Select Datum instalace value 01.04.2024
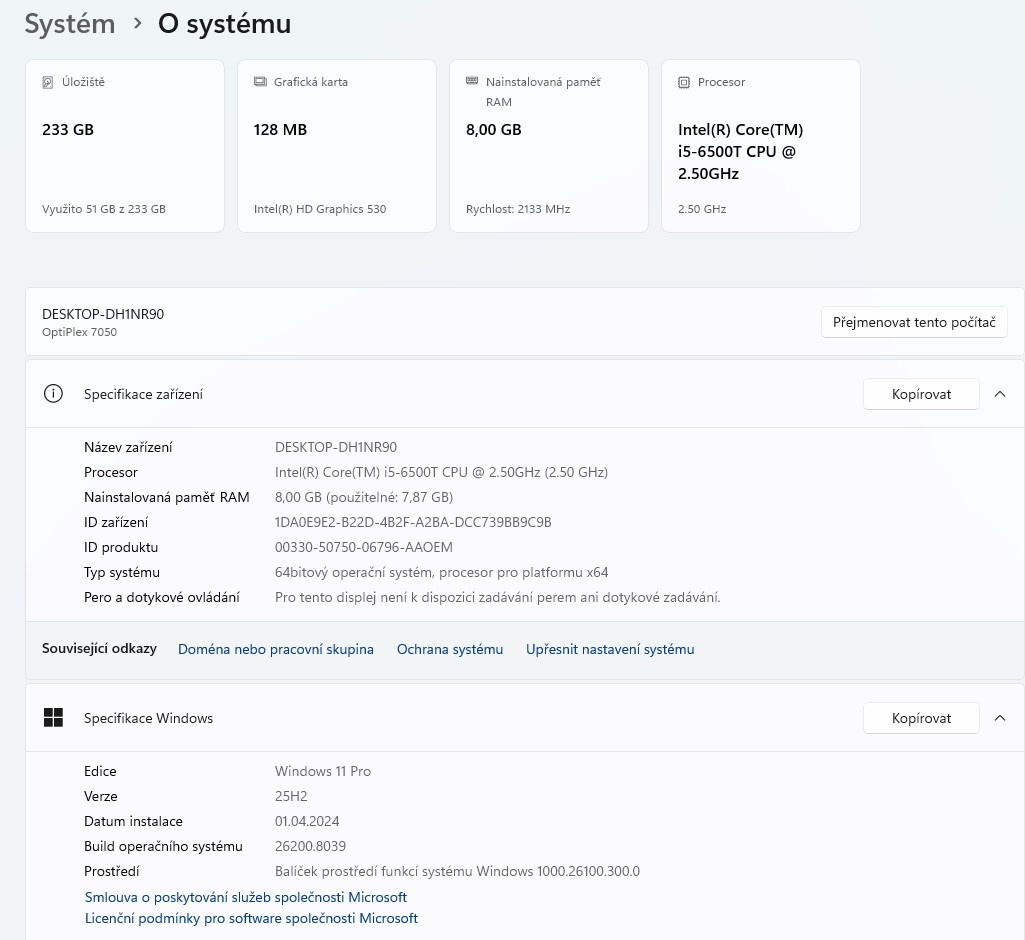 [x=307, y=821]
